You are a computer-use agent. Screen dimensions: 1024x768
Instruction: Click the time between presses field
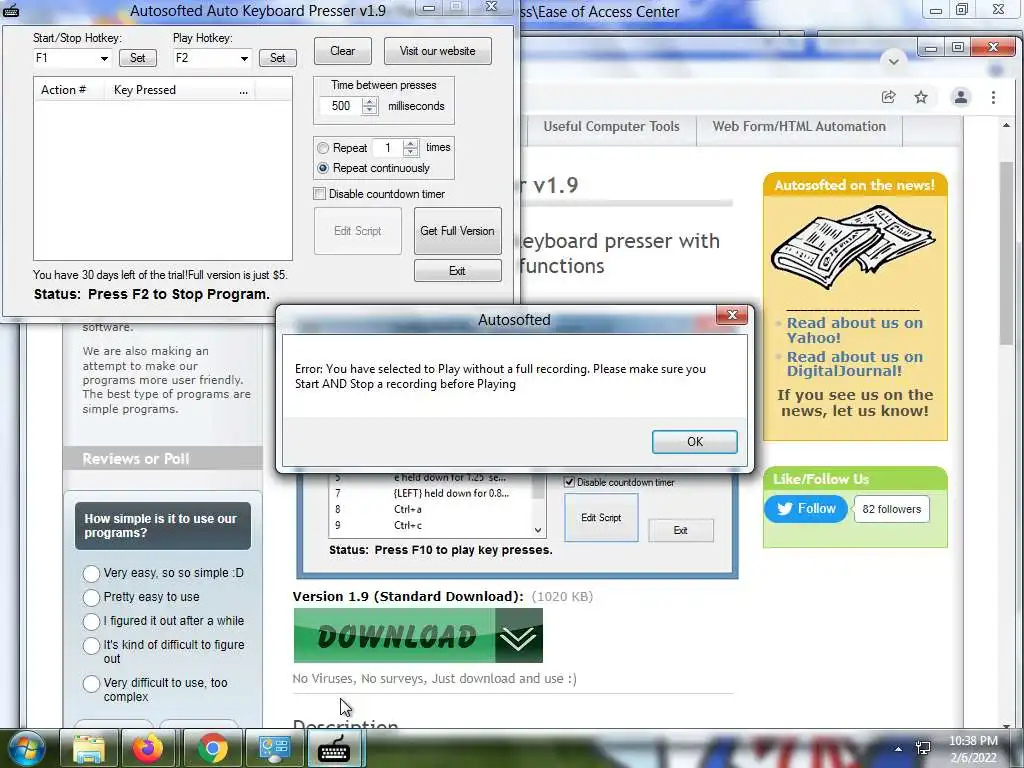pyautogui.click(x=340, y=106)
